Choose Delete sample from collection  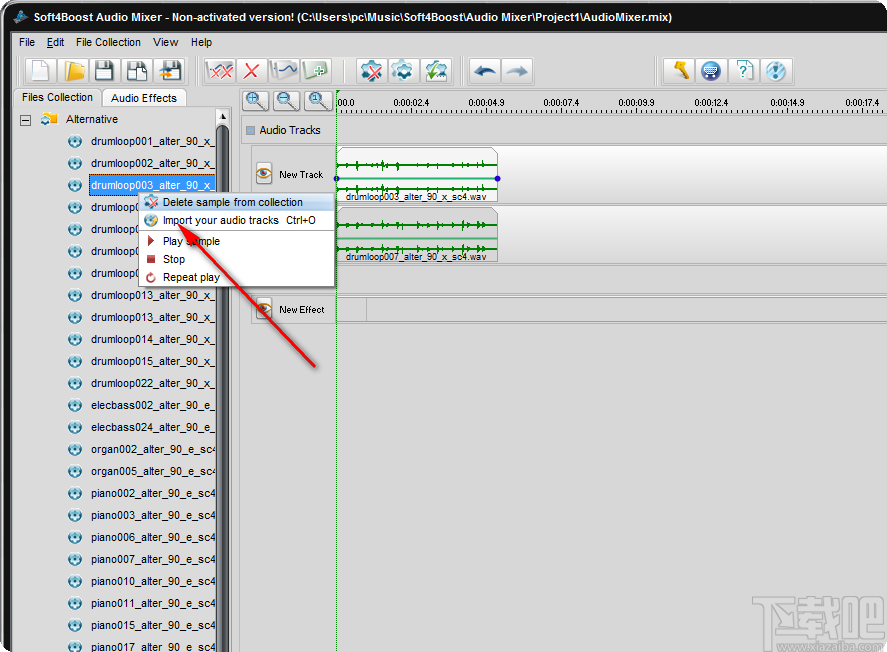(x=236, y=202)
